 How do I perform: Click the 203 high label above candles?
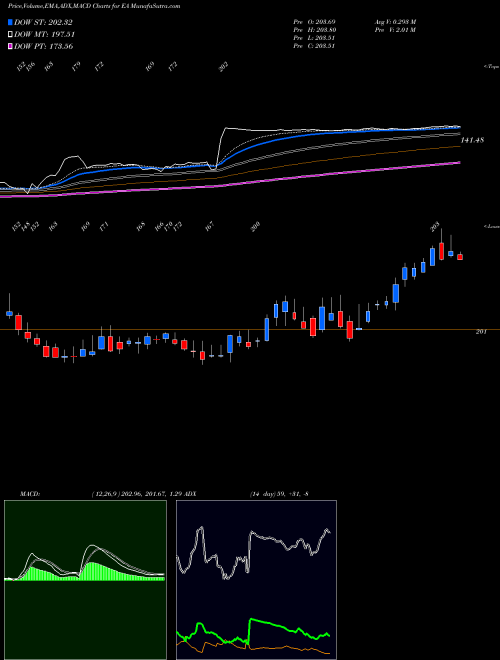[x=435, y=226]
